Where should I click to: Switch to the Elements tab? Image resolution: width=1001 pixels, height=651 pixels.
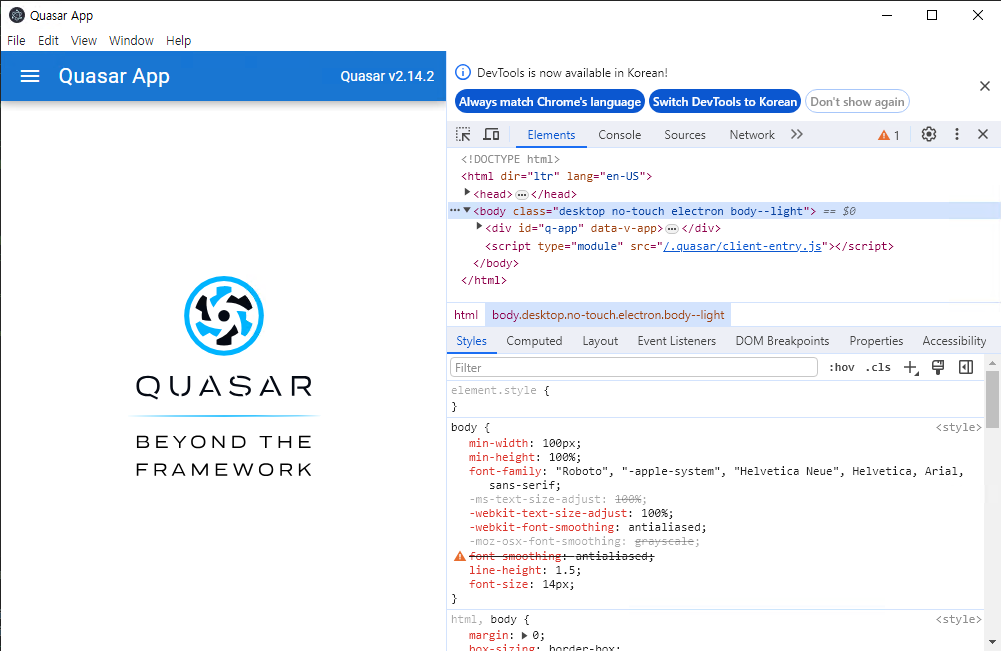click(x=551, y=135)
